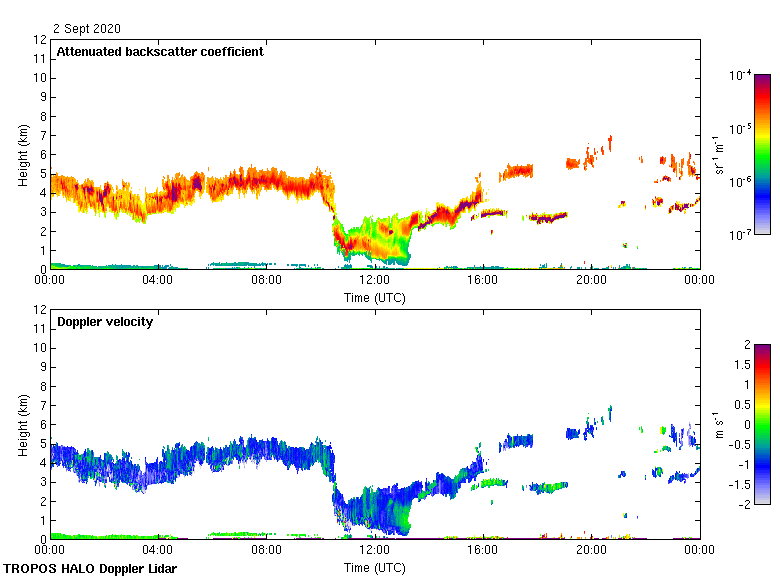Click the Attenuated backscatter coefficient plot title
The image size is (780, 580).
(x=160, y=52)
